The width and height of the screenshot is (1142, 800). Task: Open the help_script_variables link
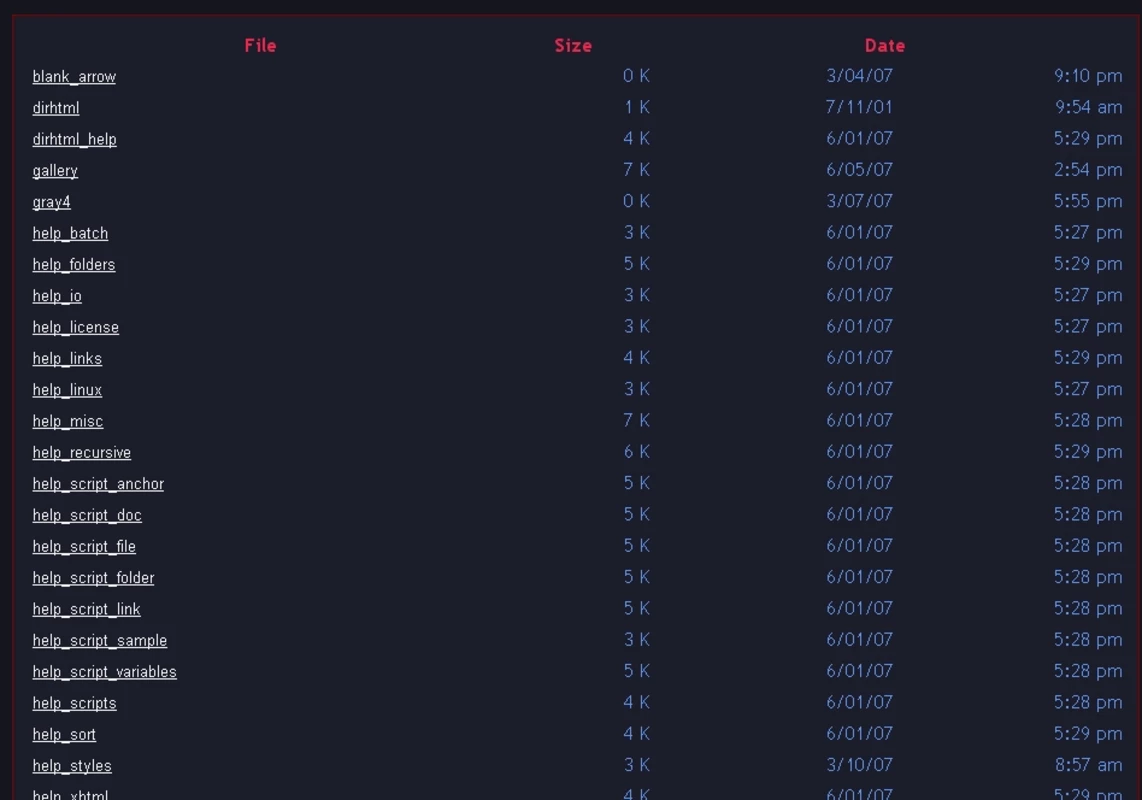[105, 672]
